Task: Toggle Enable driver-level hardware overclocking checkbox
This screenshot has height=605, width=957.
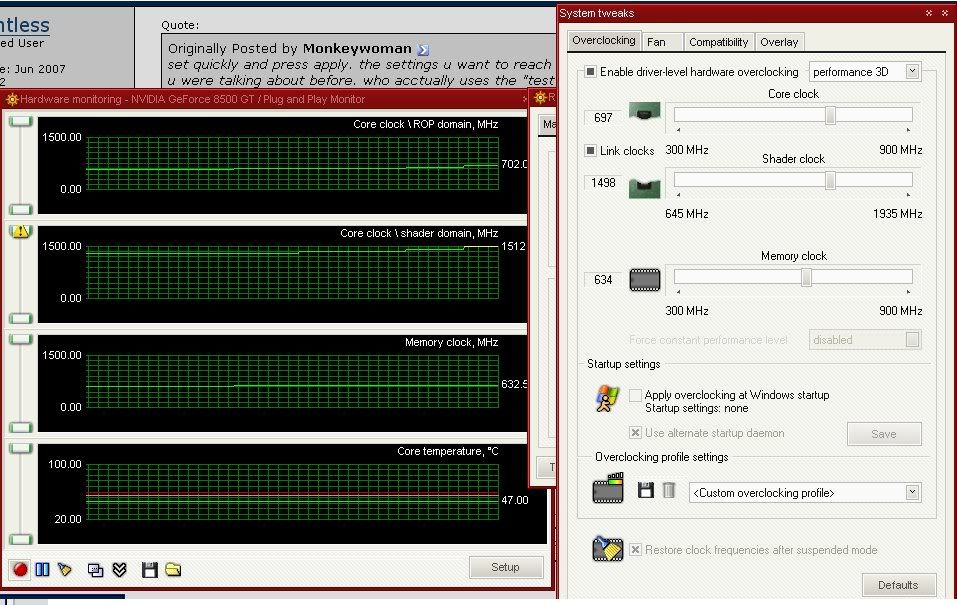Action: [x=591, y=72]
